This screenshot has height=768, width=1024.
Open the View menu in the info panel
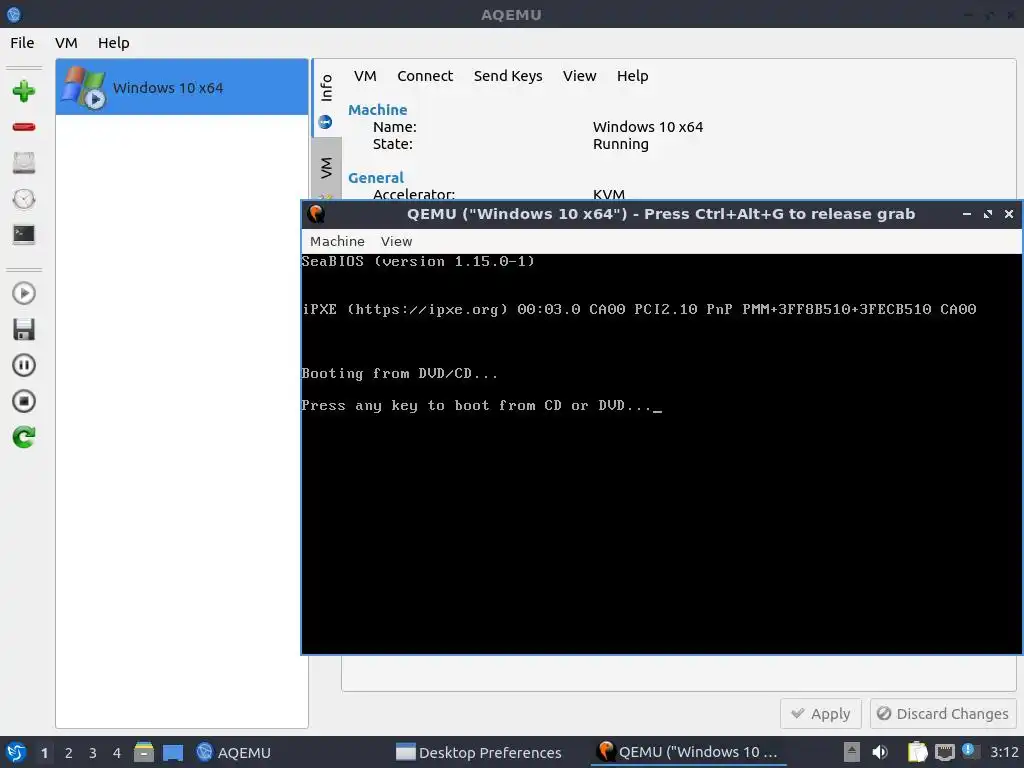(x=580, y=76)
